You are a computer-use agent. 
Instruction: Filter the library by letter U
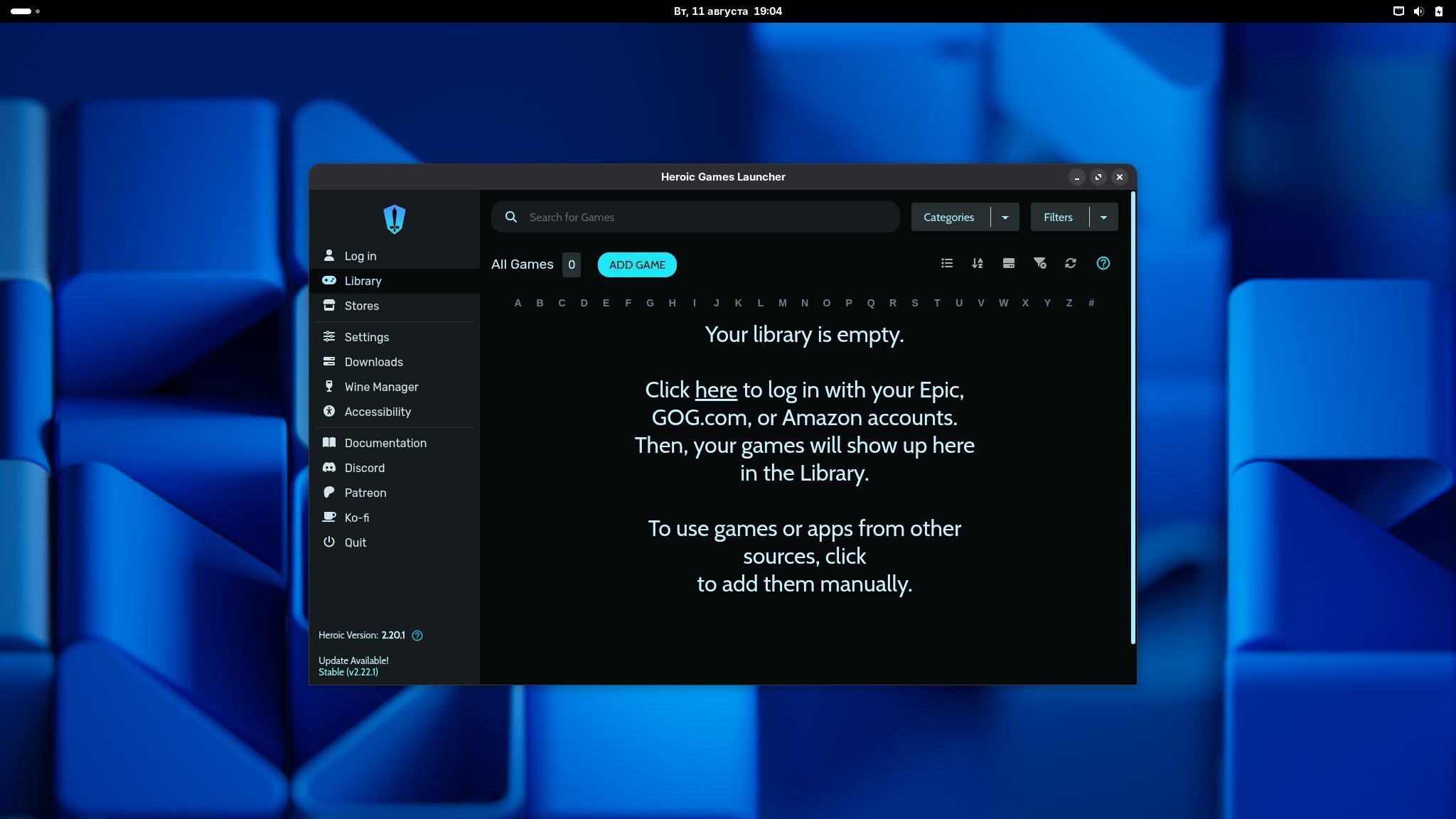pos(958,303)
